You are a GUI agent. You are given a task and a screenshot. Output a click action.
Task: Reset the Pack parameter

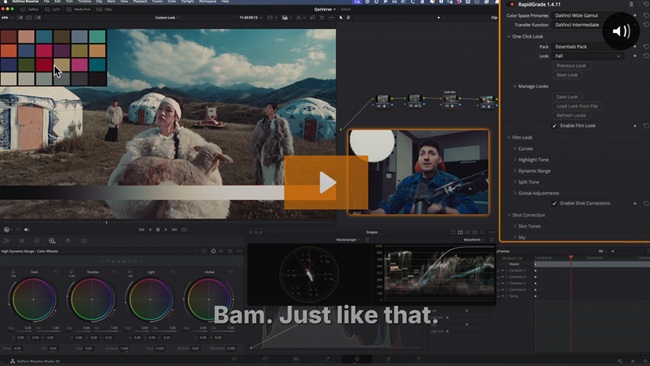pos(646,46)
